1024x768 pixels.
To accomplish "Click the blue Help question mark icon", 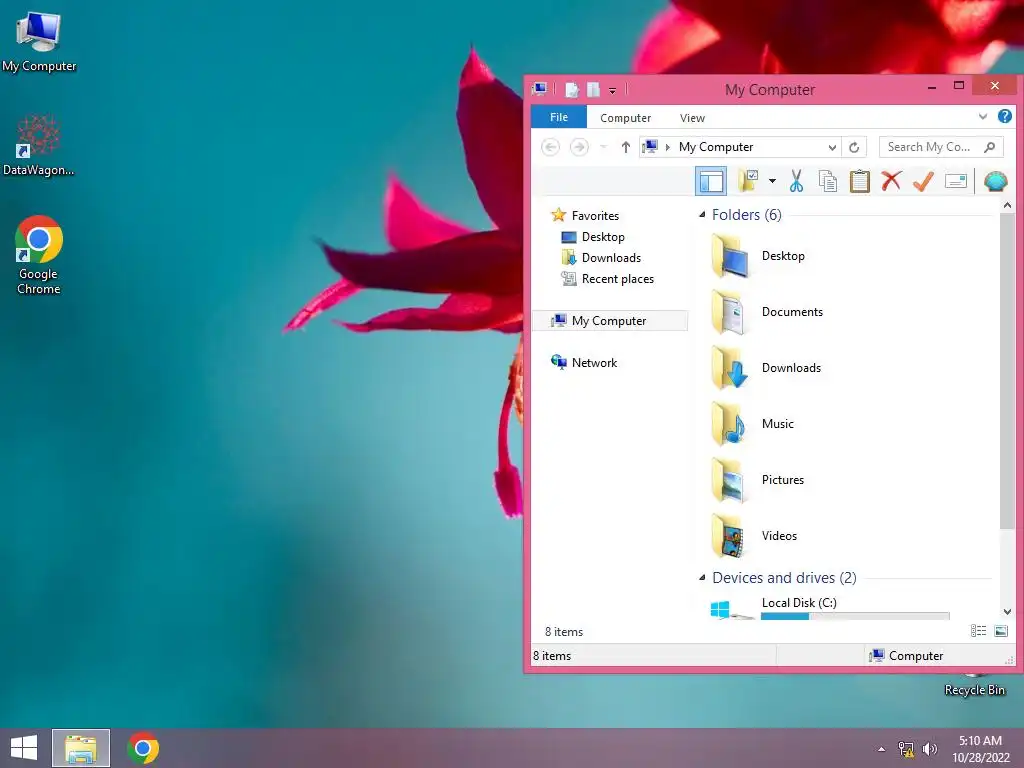I will click(1004, 116).
